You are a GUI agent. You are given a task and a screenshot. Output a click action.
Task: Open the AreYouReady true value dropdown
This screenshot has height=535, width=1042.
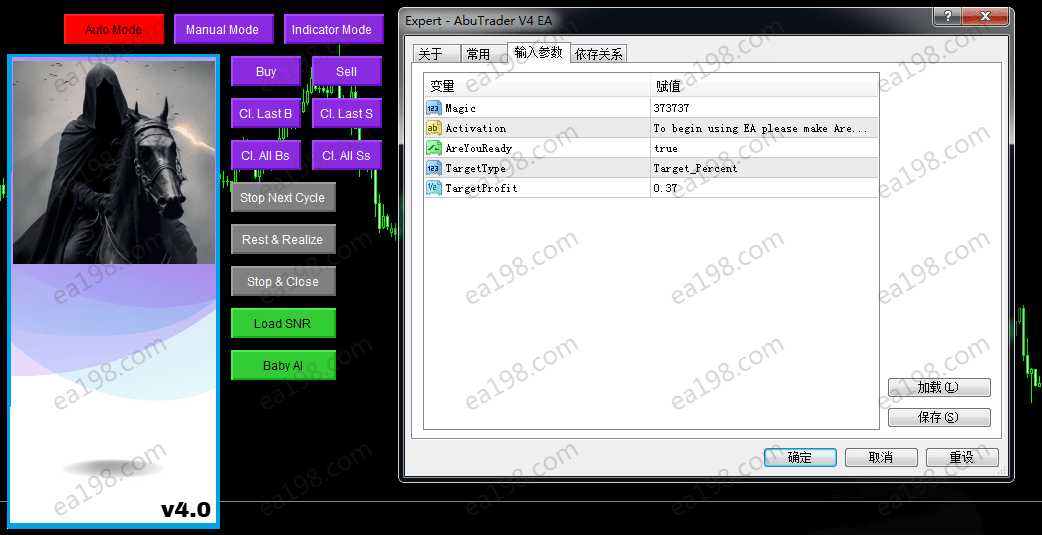pos(764,148)
